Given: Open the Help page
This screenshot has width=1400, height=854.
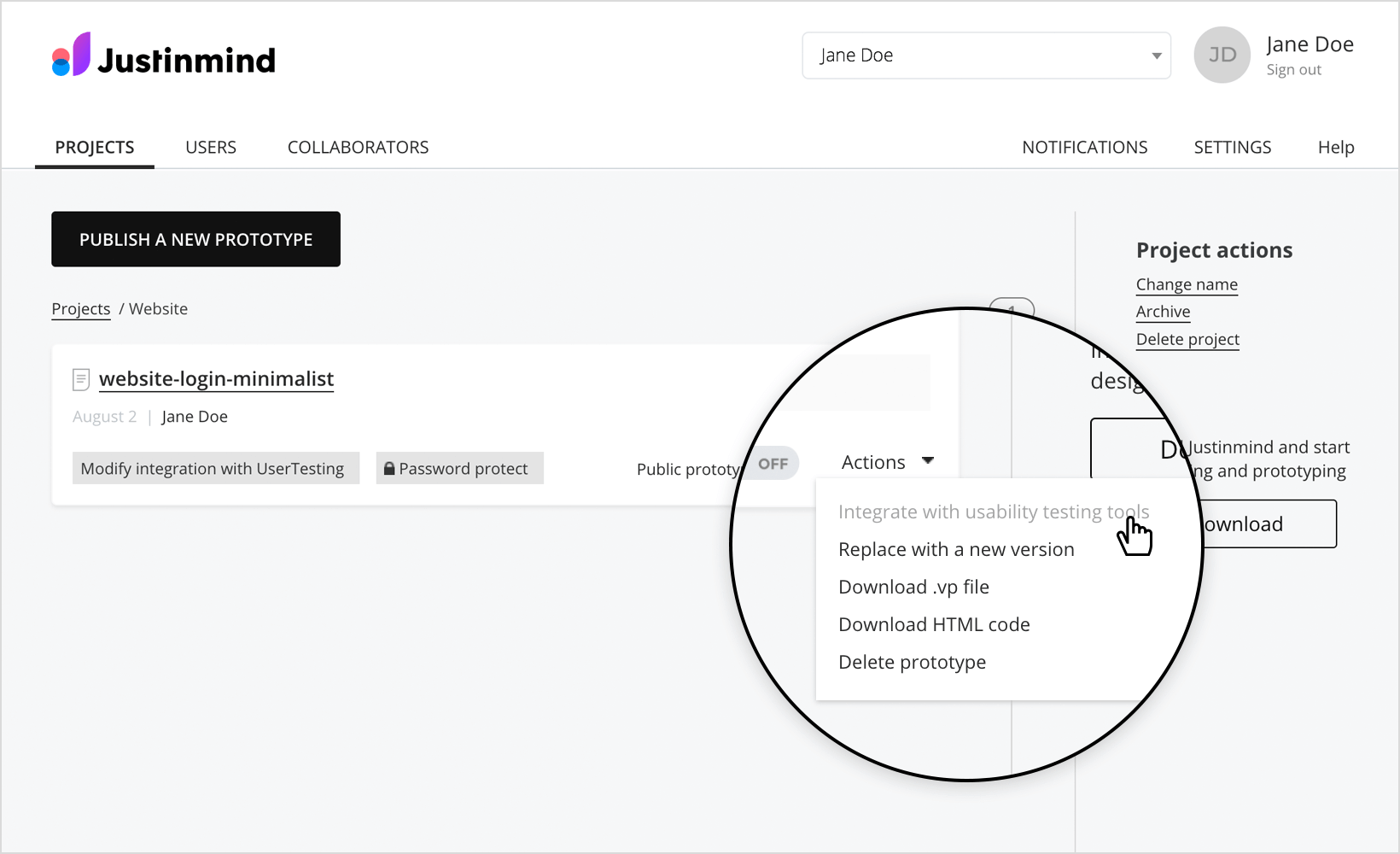Looking at the screenshot, I should pos(1336,147).
